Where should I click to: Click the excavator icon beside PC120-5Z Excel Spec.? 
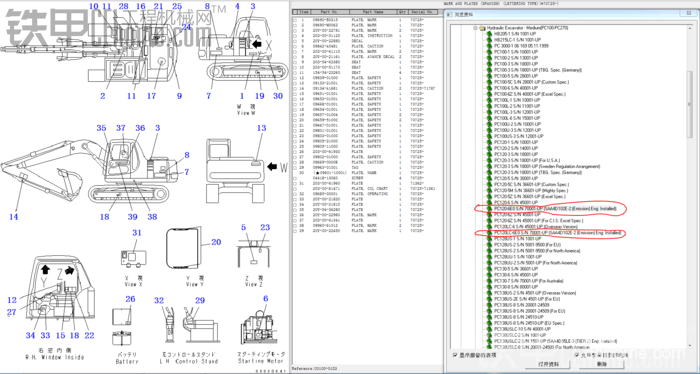click(489, 196)
